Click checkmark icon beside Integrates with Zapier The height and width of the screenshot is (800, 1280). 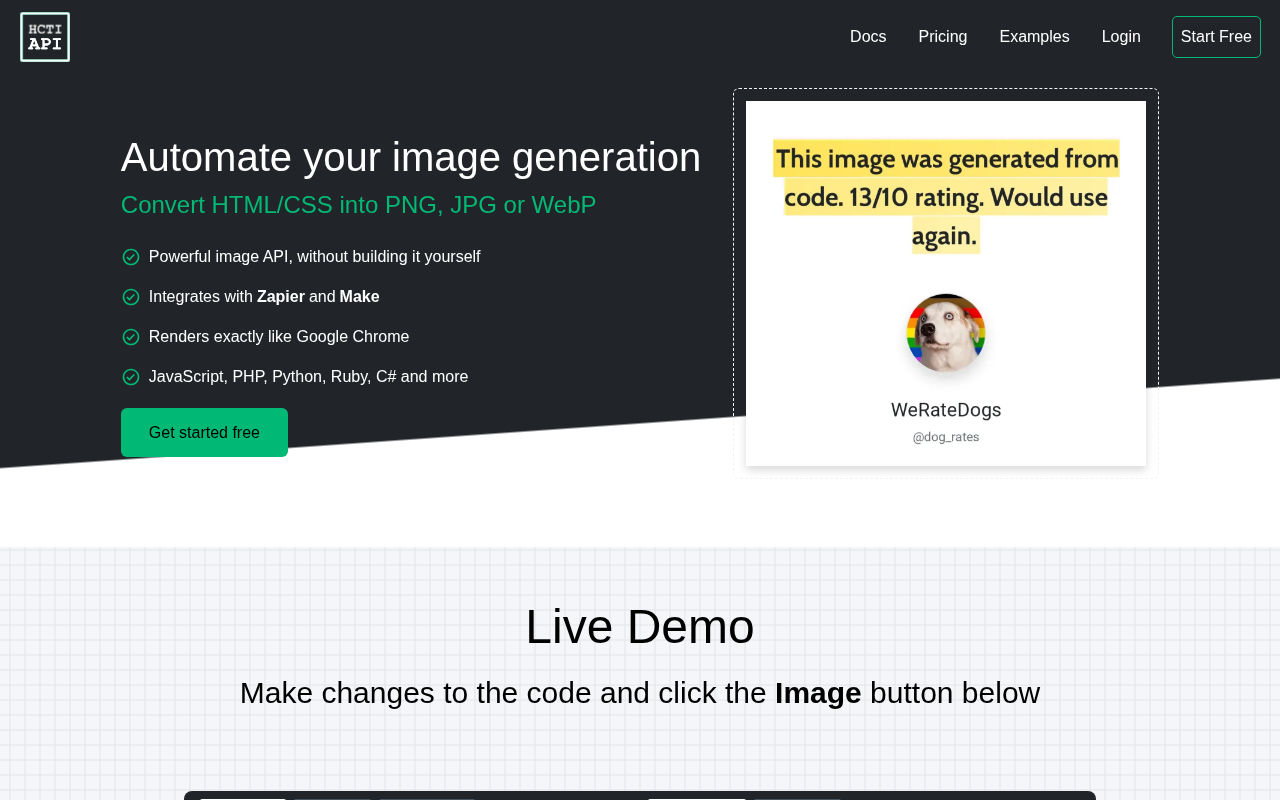pos(131,297)
